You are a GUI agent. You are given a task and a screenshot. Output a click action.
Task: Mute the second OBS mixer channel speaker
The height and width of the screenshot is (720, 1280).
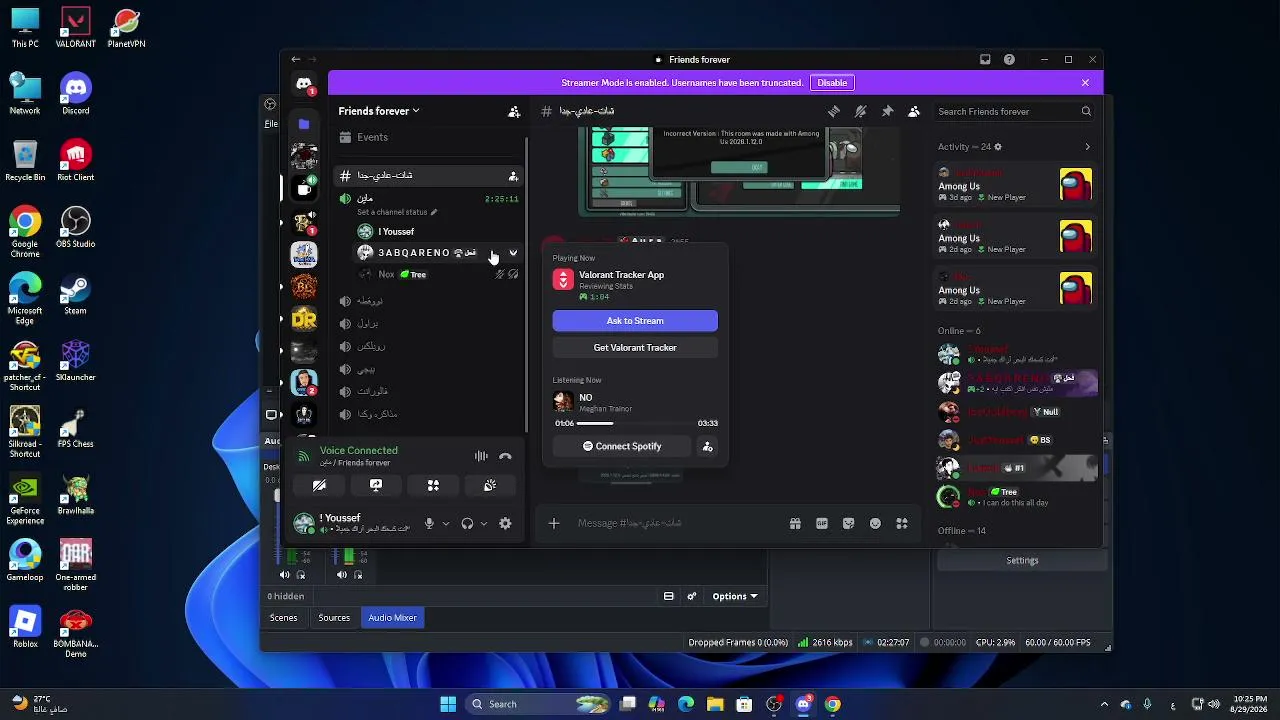(x=341, y=575)
